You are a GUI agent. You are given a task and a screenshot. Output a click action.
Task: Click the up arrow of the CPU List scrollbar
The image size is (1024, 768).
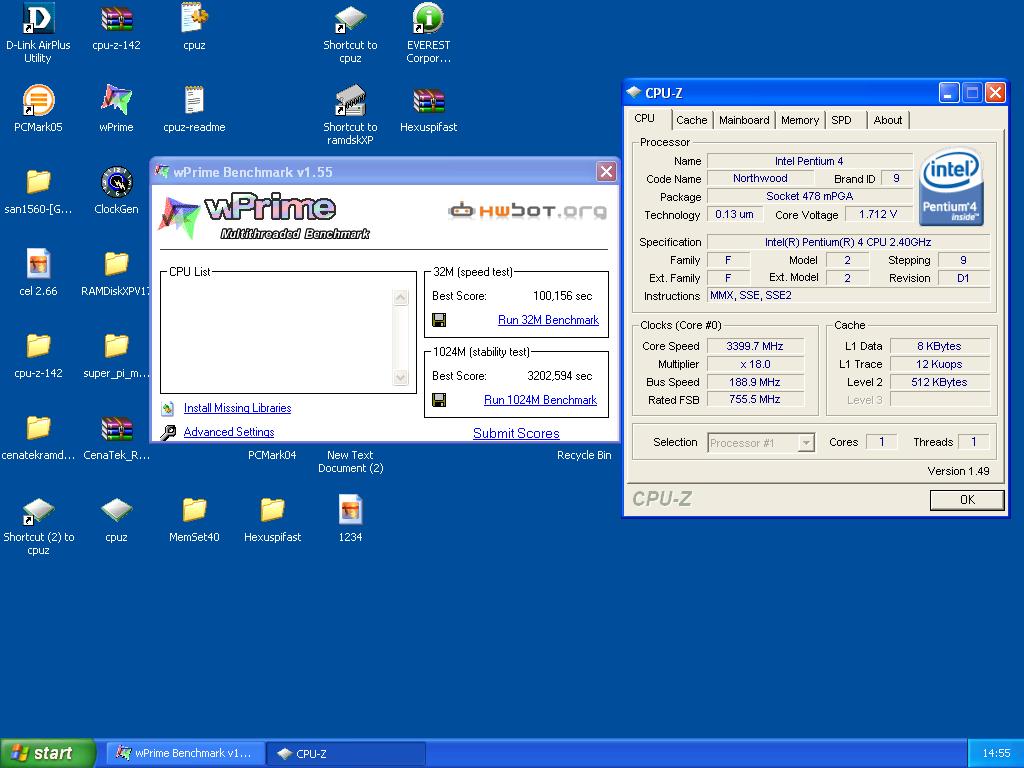(x=400, y=298)
